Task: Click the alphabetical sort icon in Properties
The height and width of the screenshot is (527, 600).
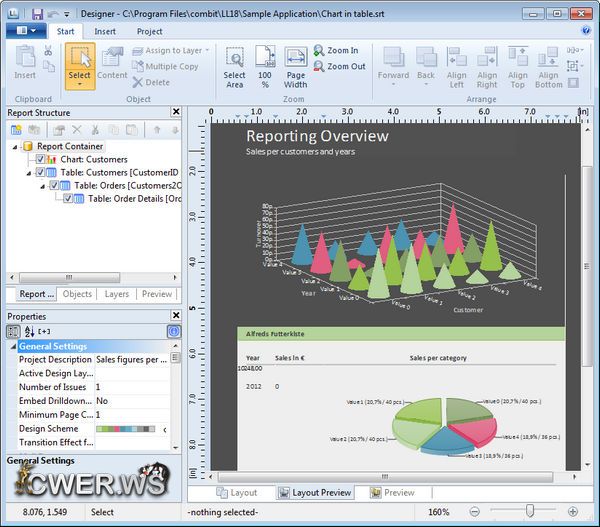Action: [x=28, y=331]
